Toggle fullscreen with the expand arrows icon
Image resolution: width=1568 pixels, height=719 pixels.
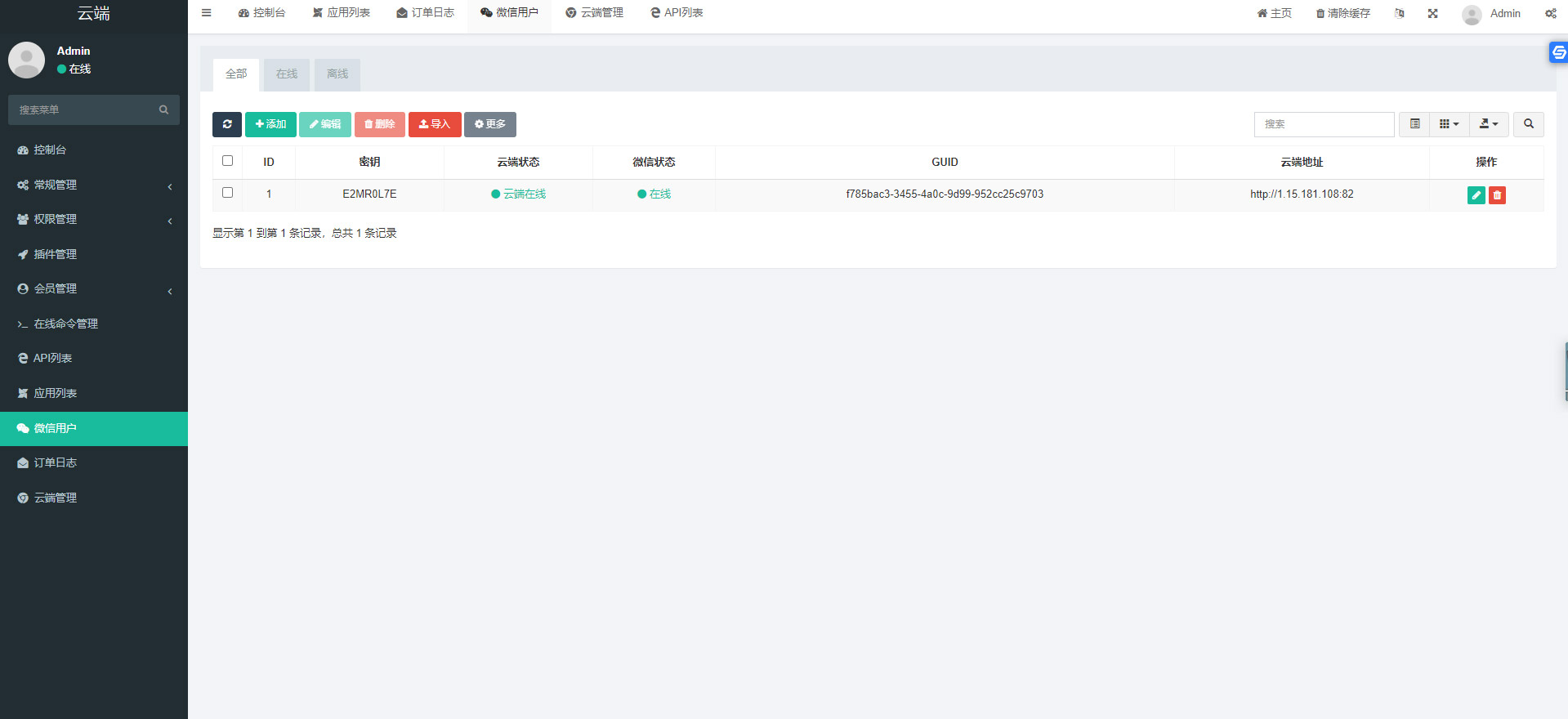click(1432, 13)
